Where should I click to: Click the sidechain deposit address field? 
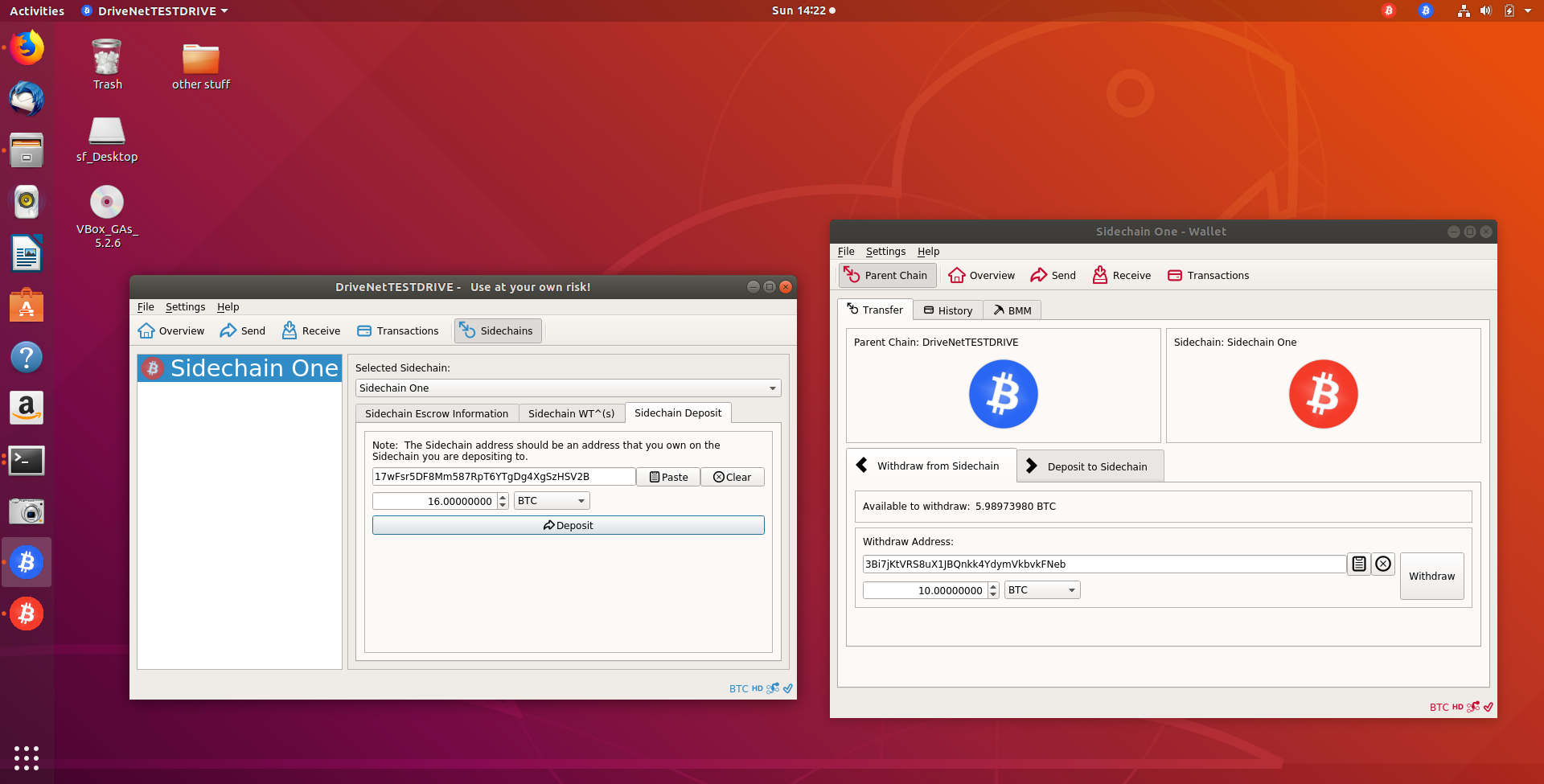(503, 477)
